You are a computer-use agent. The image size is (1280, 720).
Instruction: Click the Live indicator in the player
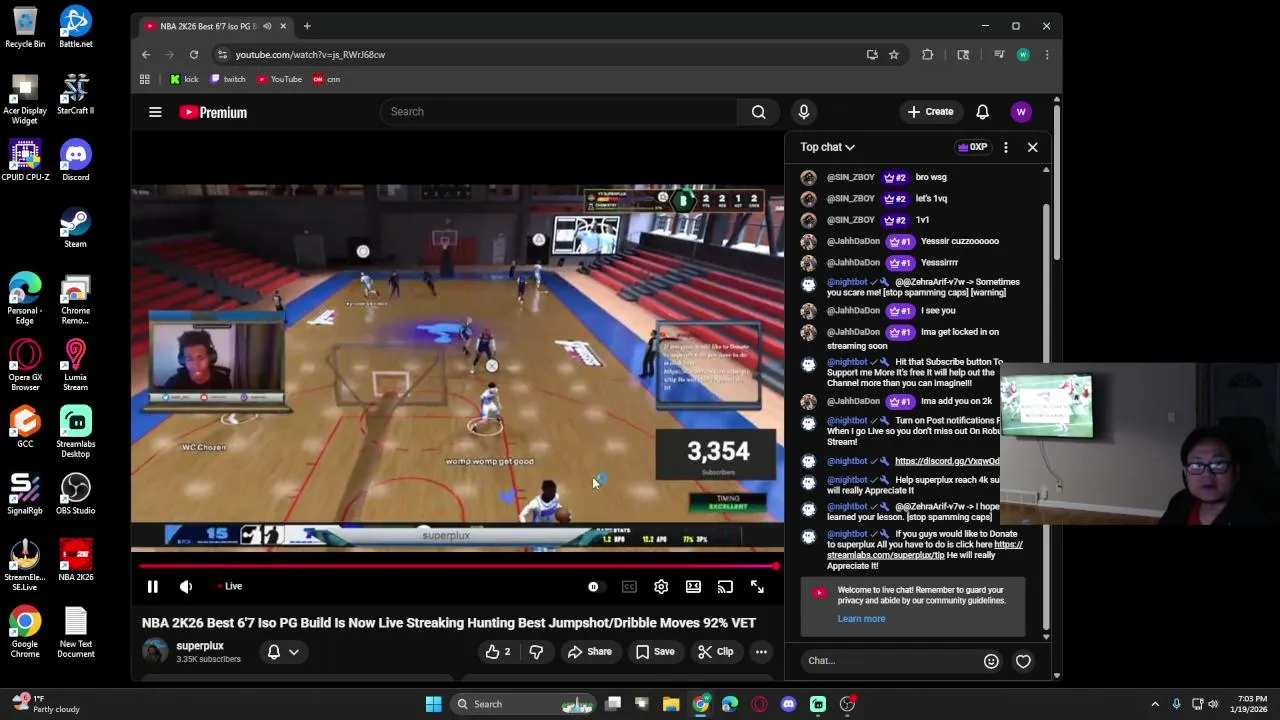click(230, 587)
